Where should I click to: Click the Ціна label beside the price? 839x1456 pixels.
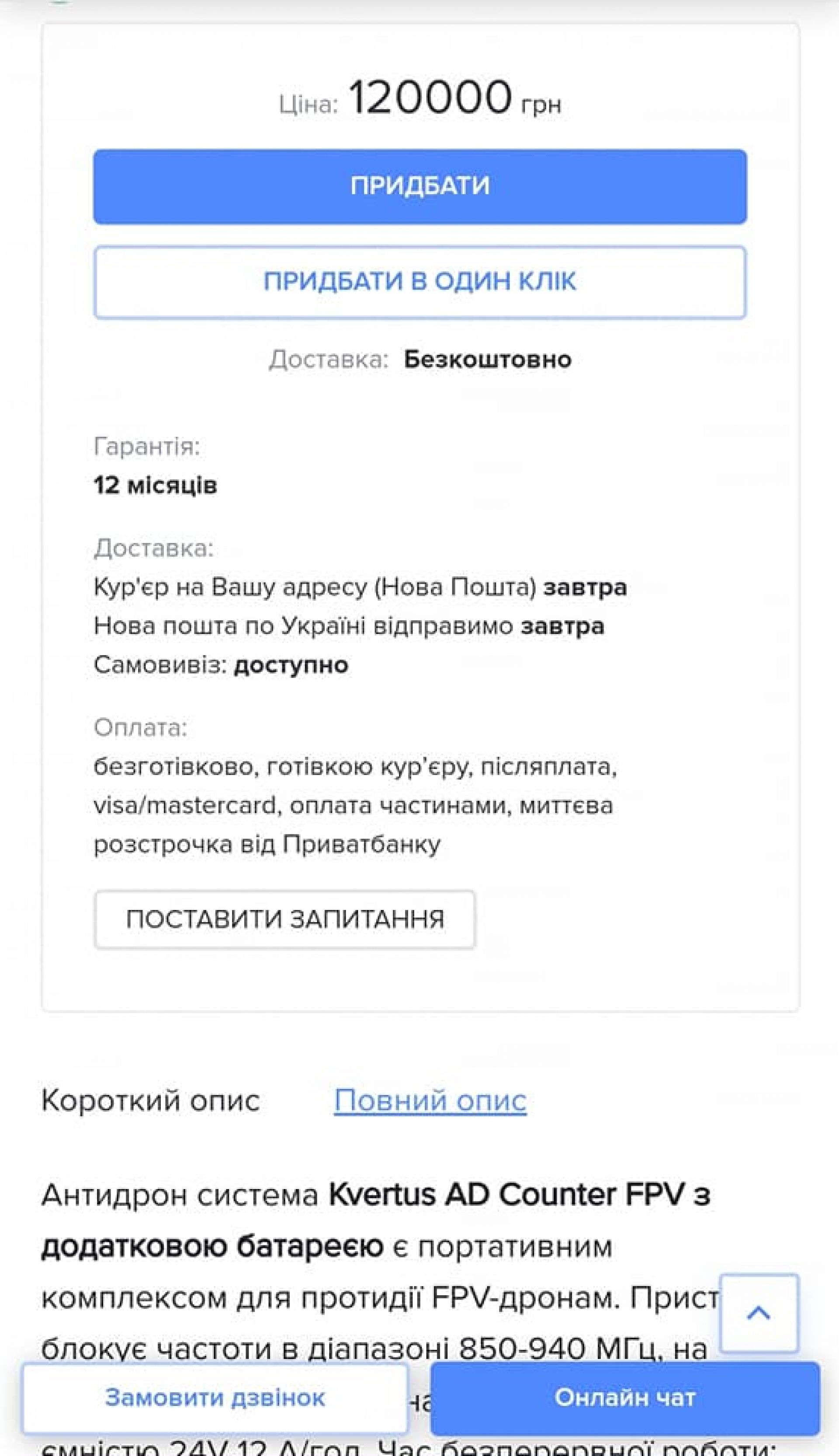(x=308, y=105)
